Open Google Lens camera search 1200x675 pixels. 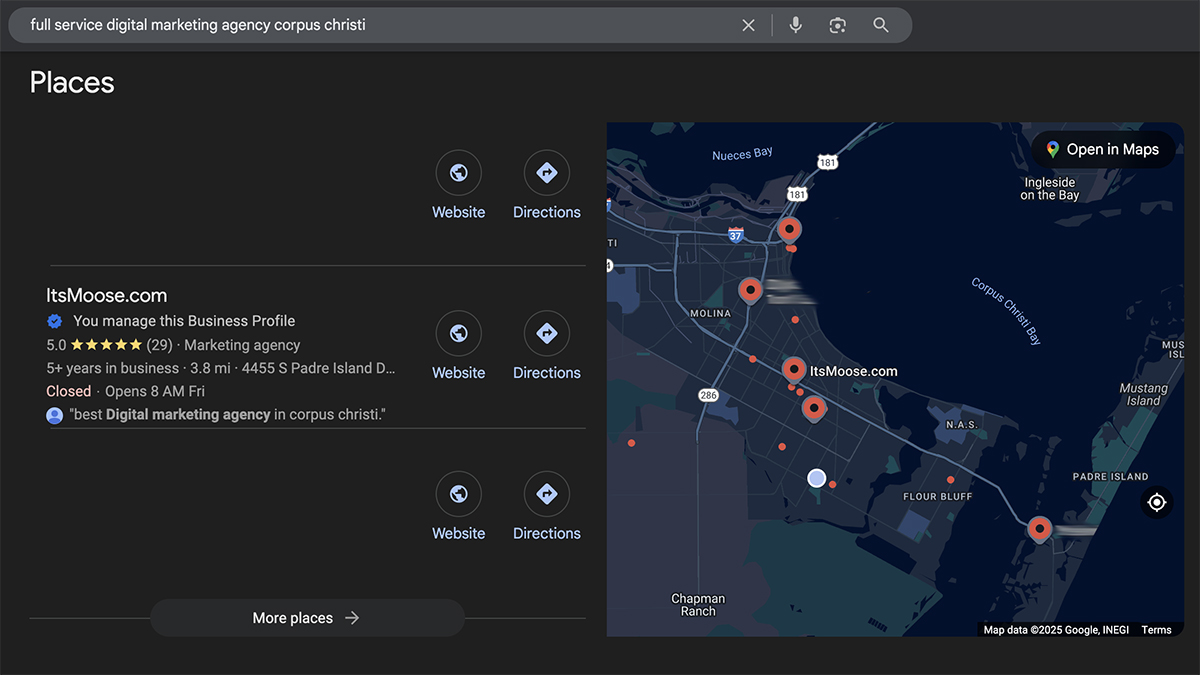[x=838, y=24]
